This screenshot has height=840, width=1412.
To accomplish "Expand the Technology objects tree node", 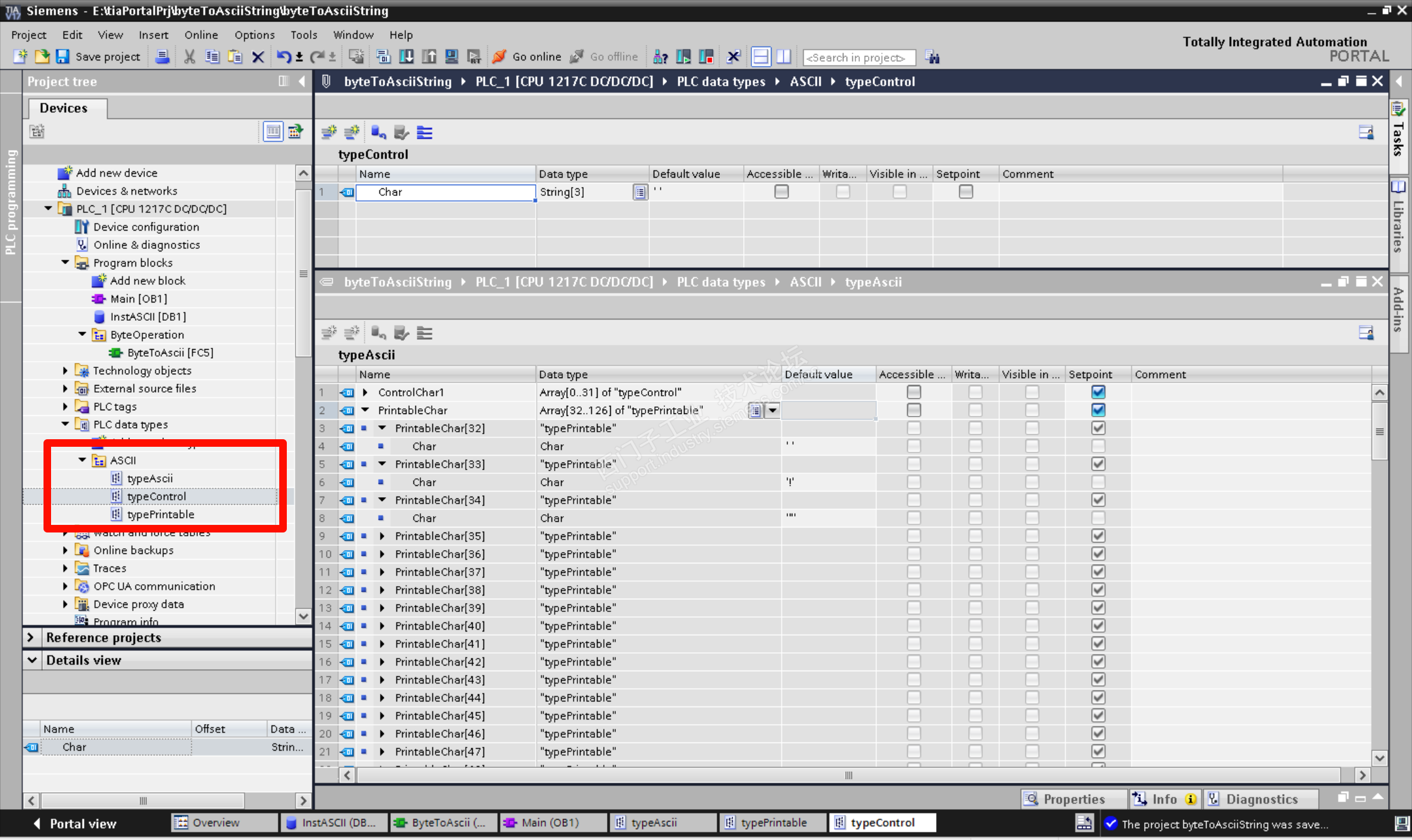I will click(65, 371).
